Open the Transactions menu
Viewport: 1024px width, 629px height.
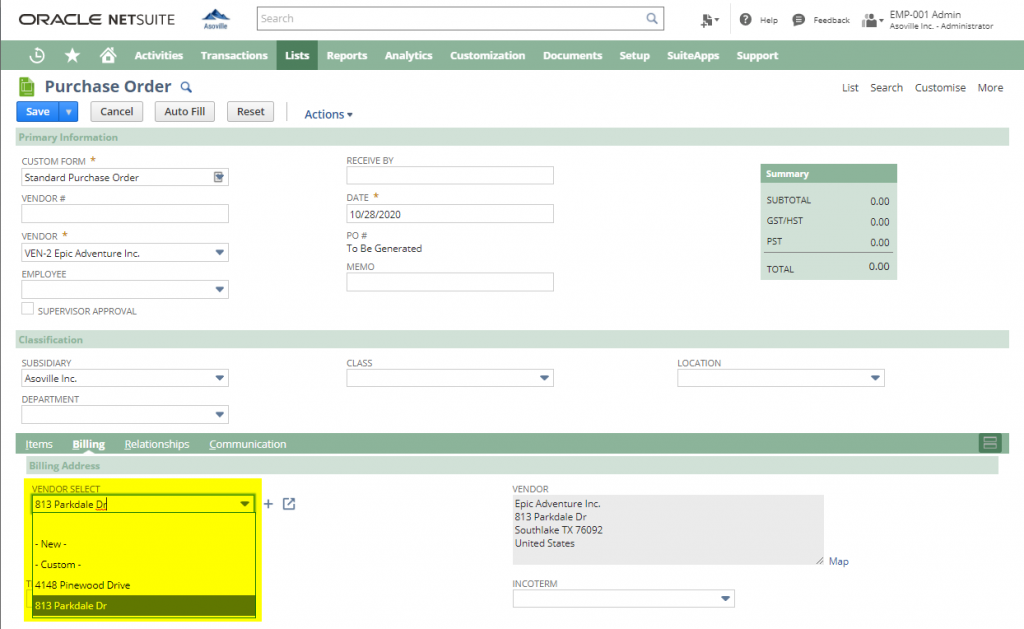click(x=234, y=56)
